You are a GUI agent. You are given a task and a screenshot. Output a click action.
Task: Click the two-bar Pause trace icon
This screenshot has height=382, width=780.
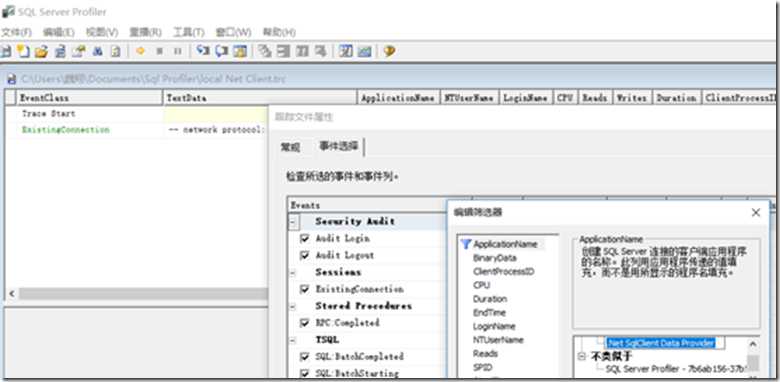[178, 51]
